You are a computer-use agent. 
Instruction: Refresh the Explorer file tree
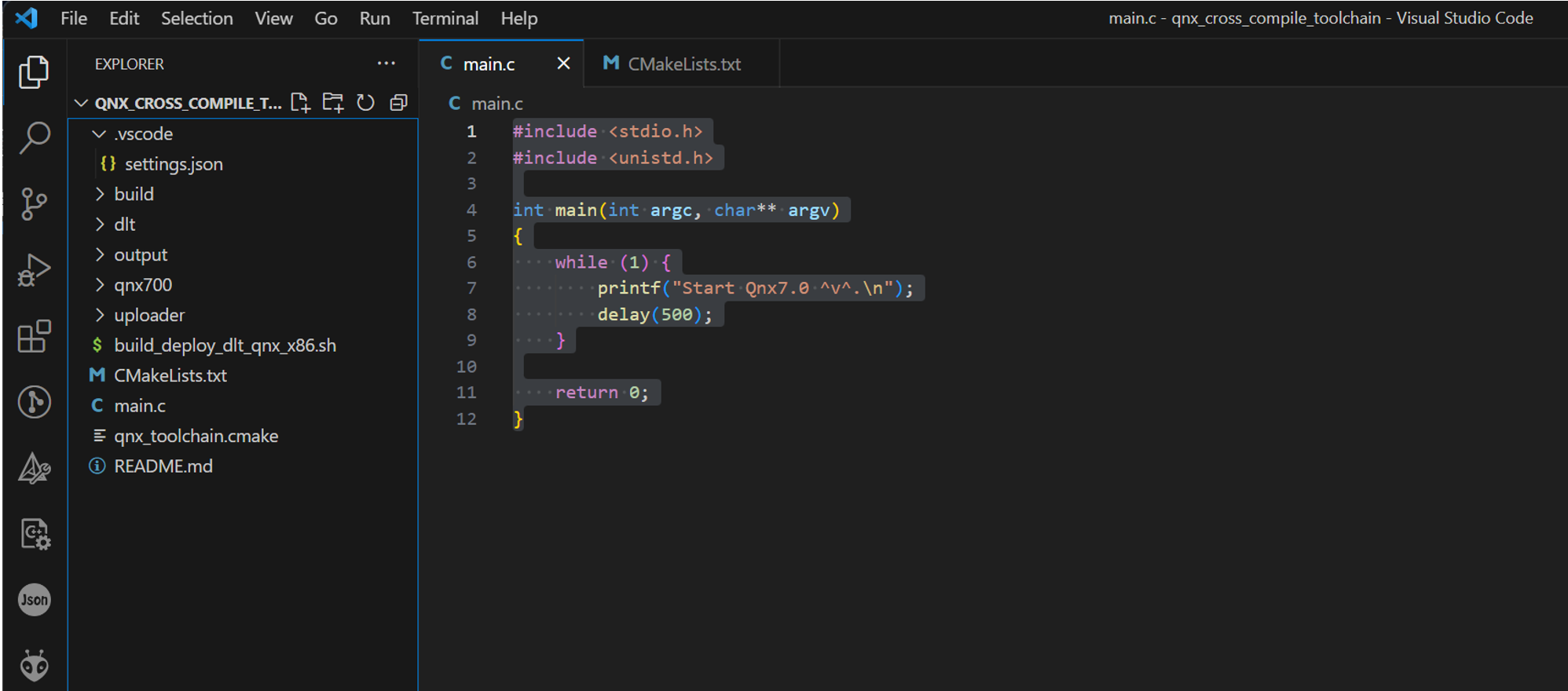(x=365, y=103)
